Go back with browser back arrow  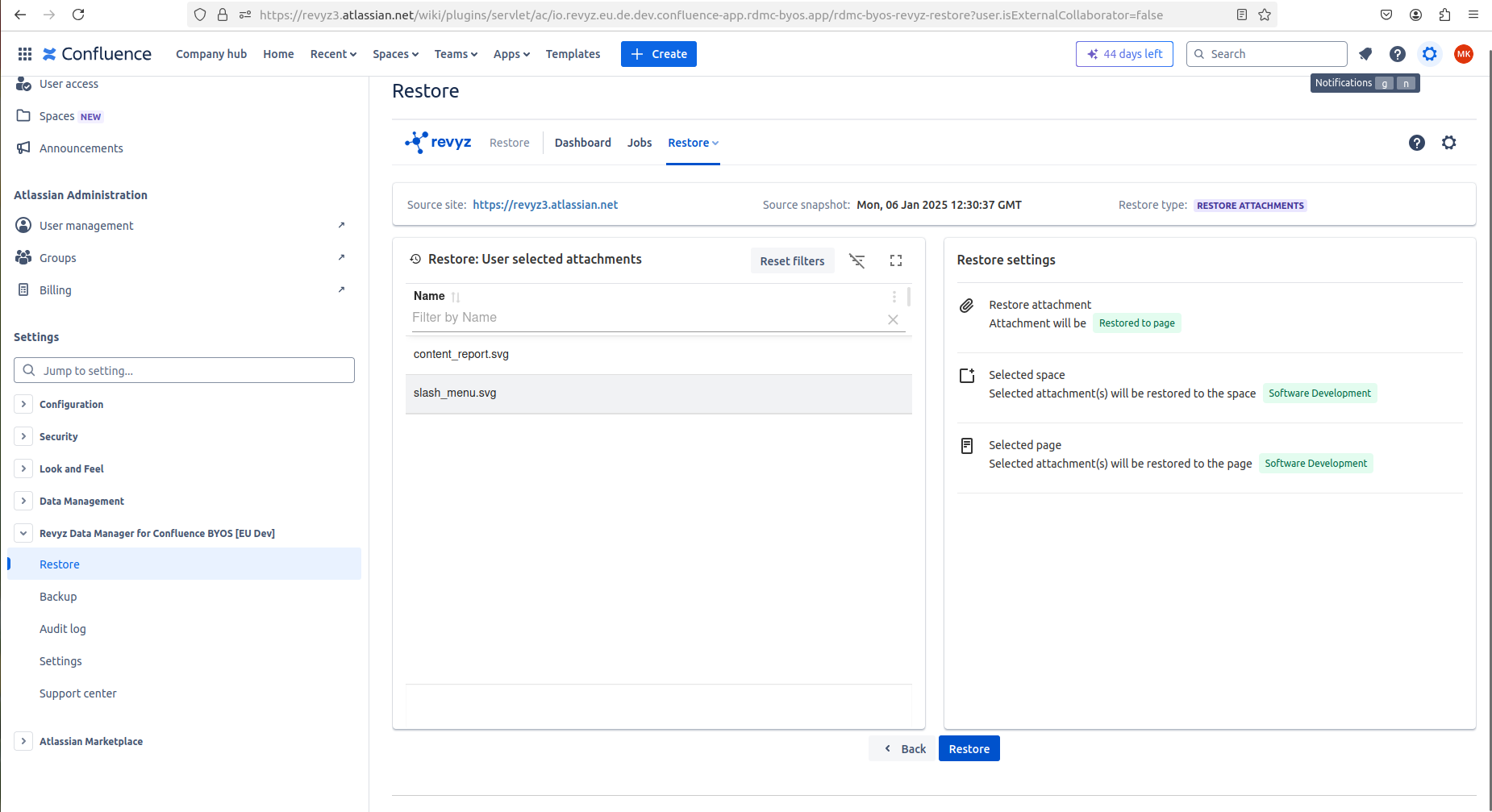coord(21,15)
